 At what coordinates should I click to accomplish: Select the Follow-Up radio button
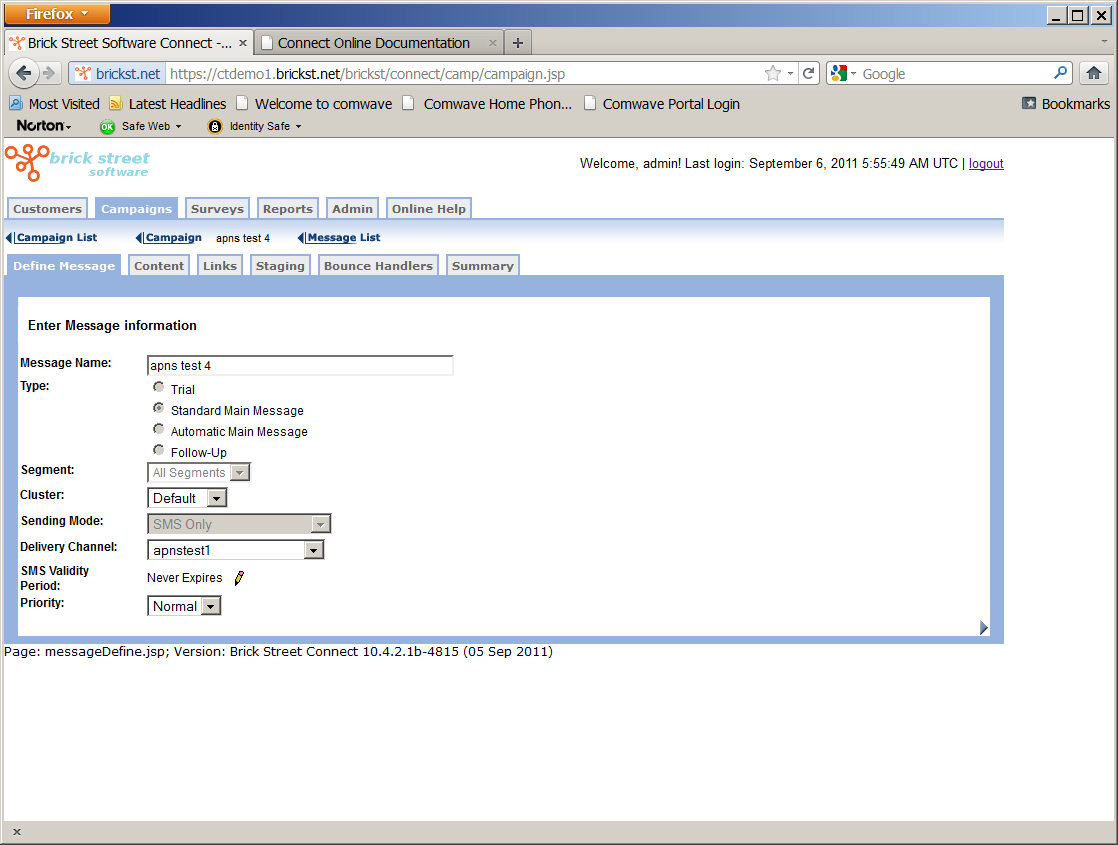pos(159,451)
